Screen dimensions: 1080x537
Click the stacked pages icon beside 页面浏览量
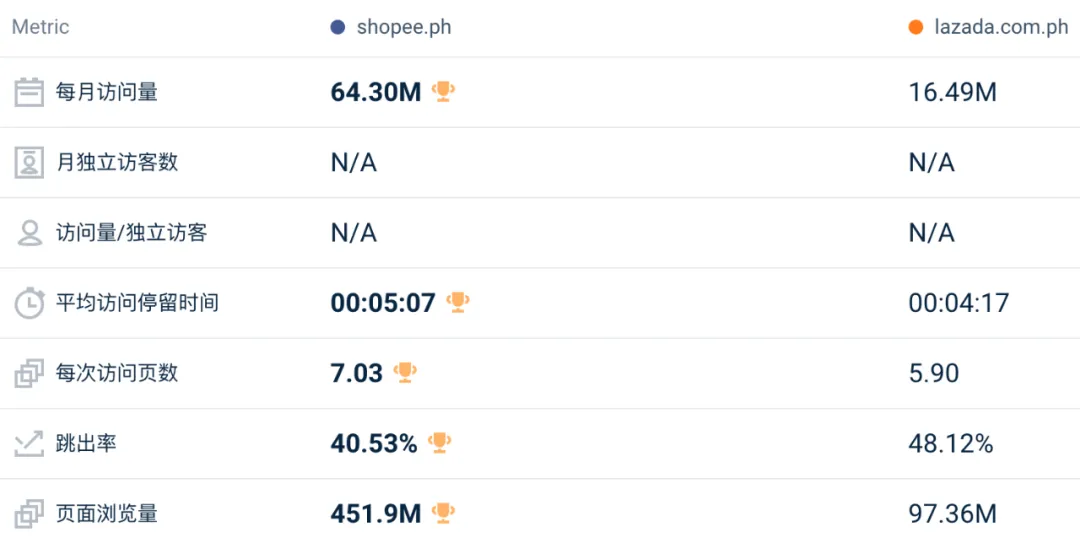click(x=30, y=514)
